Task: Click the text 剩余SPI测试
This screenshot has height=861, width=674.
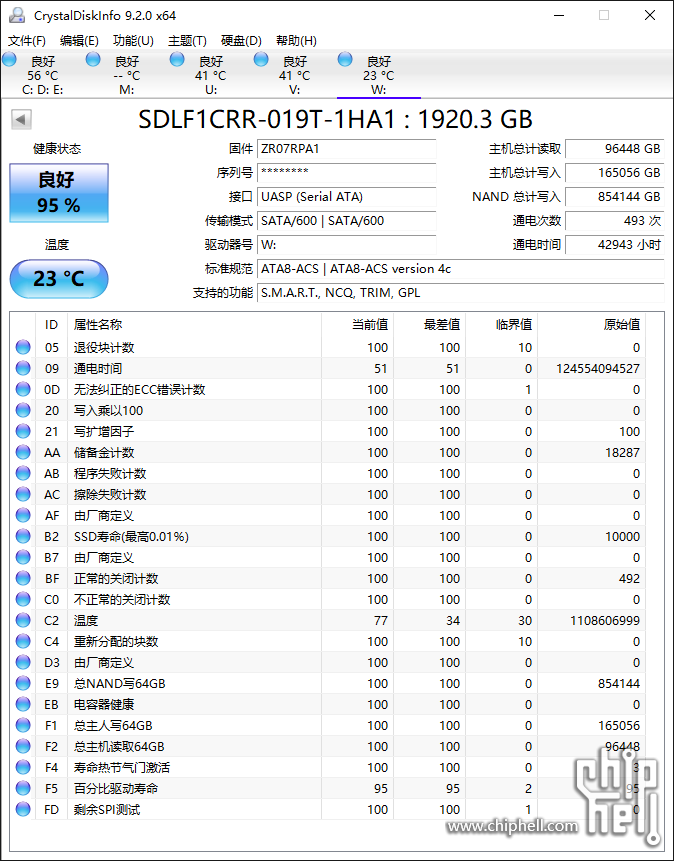Action: click(x=107, y=809)
